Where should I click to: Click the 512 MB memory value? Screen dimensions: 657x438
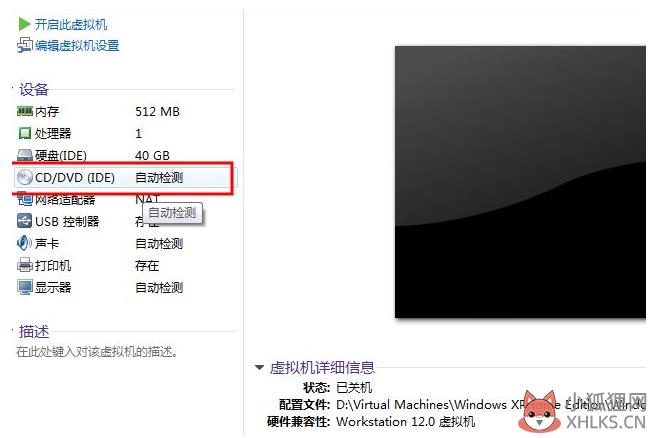157,111
